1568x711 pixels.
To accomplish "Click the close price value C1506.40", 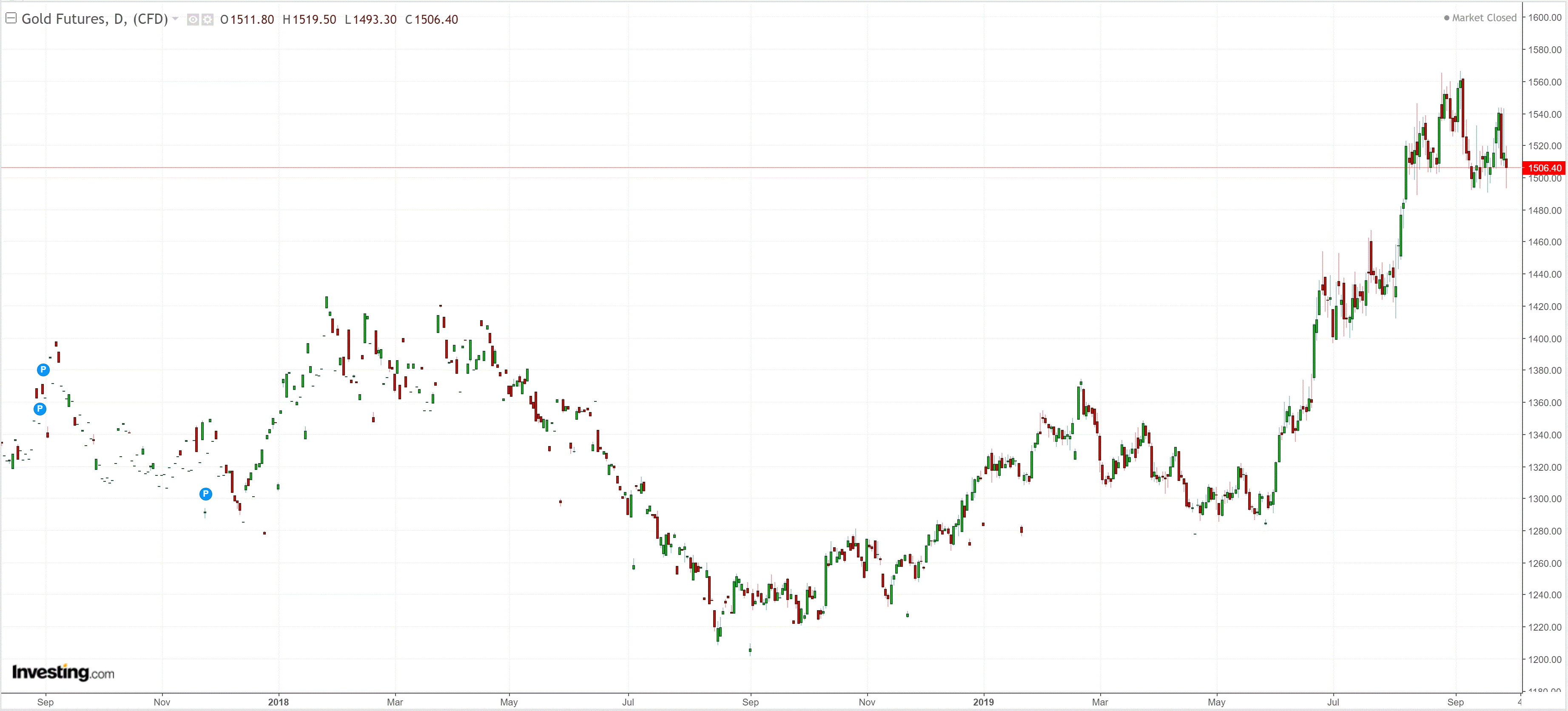I will click(432, 20).
